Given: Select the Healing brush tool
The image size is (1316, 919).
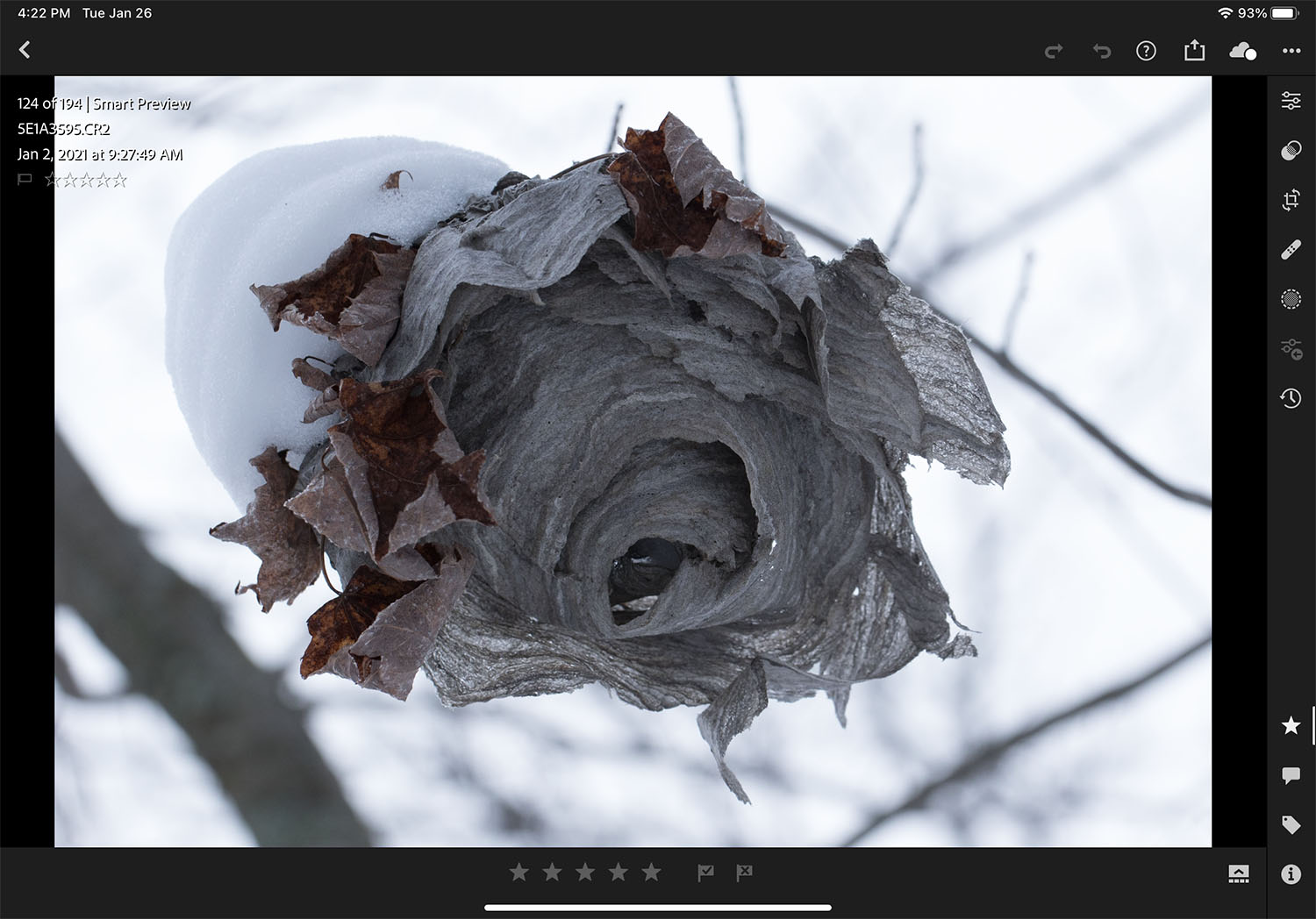Looking at the screenshot, I should pos(1291,251).
